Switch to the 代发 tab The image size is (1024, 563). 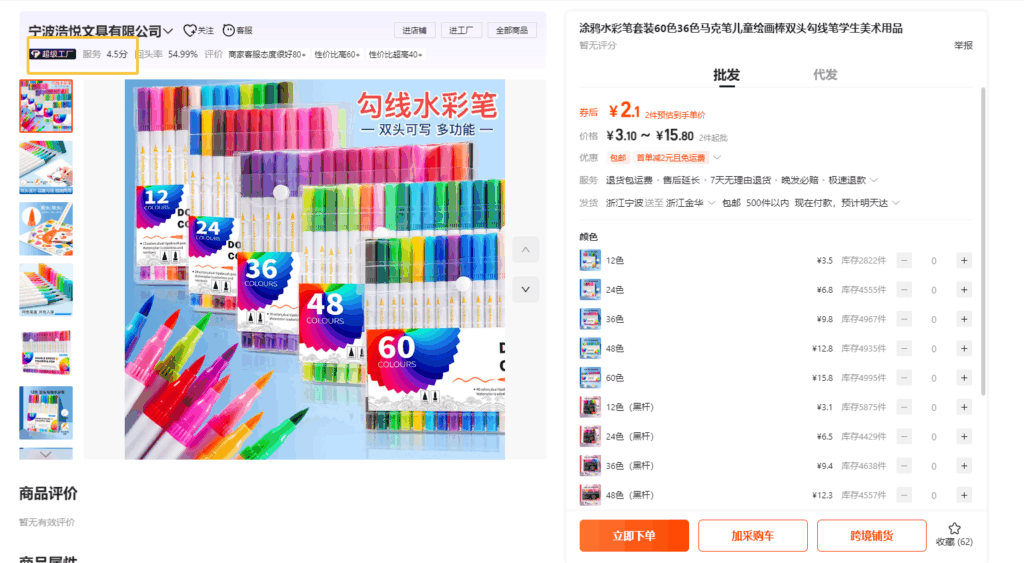coord(825,75)
